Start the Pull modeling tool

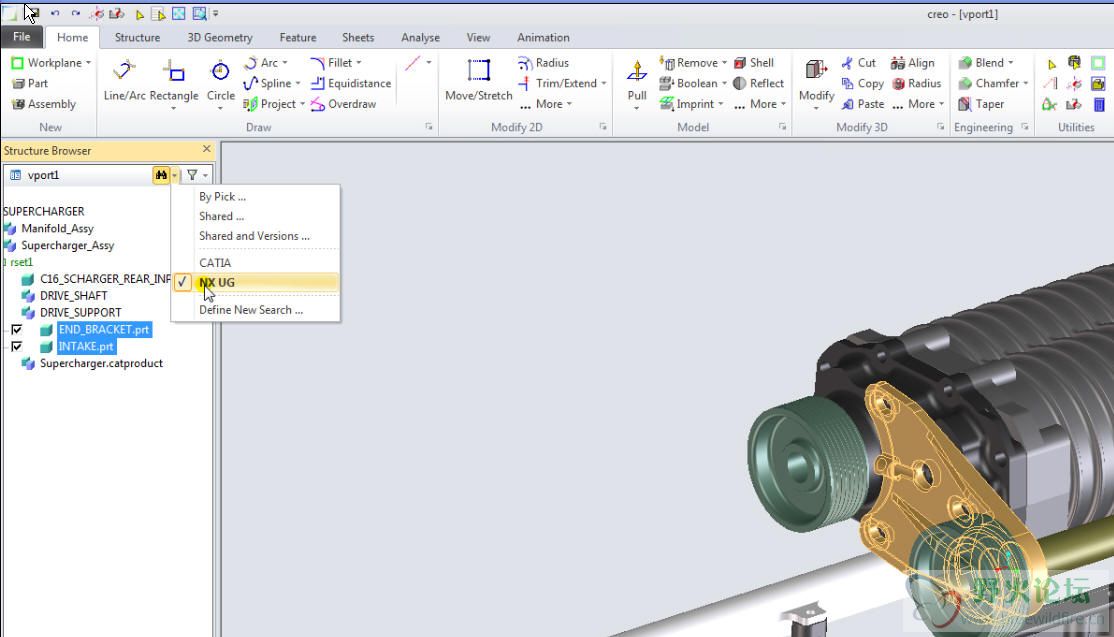pos(637,80)
